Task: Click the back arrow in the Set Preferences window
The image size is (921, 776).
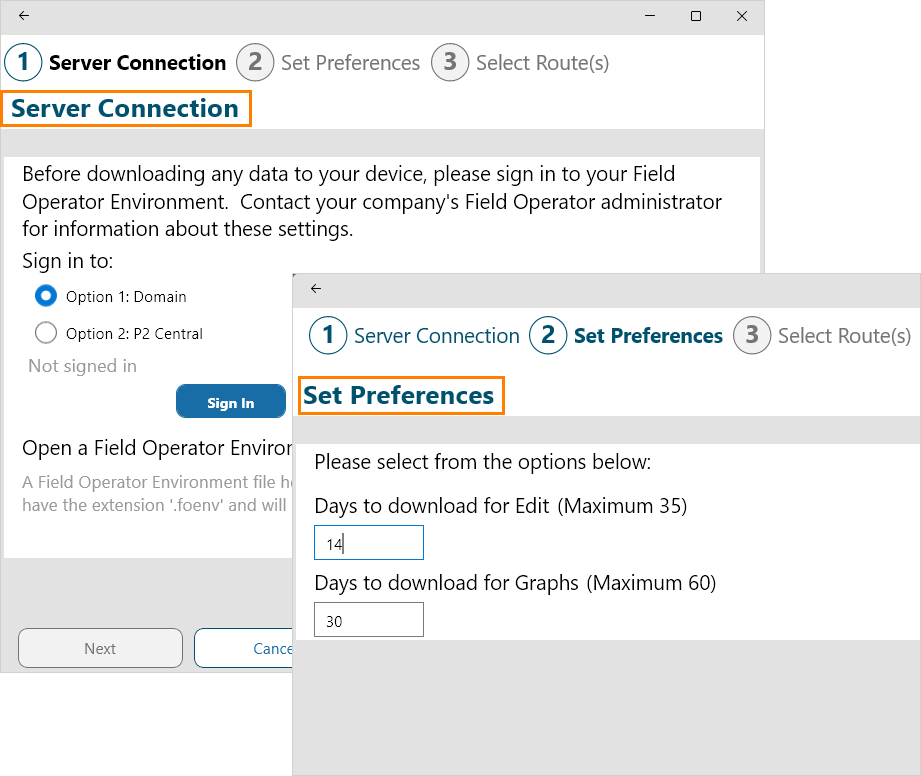Action: click(316, 289)
